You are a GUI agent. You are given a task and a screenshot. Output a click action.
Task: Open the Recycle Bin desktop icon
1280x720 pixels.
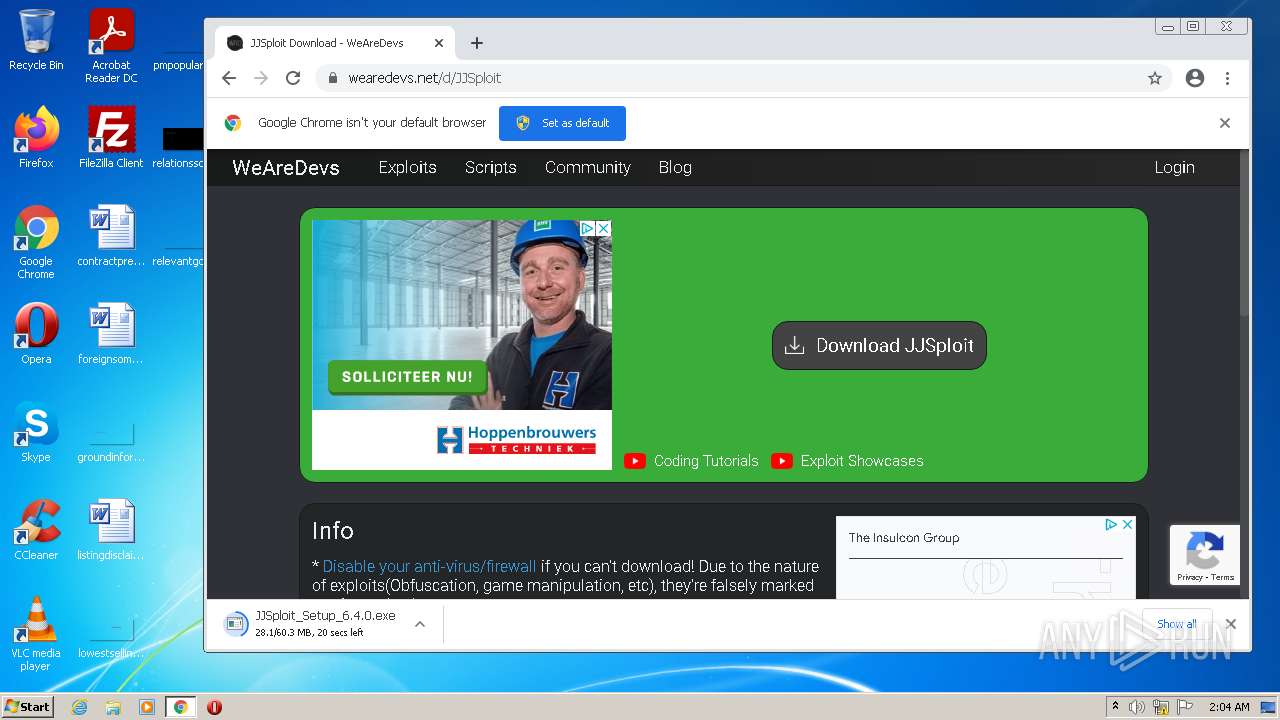click(x=36, y=40)
